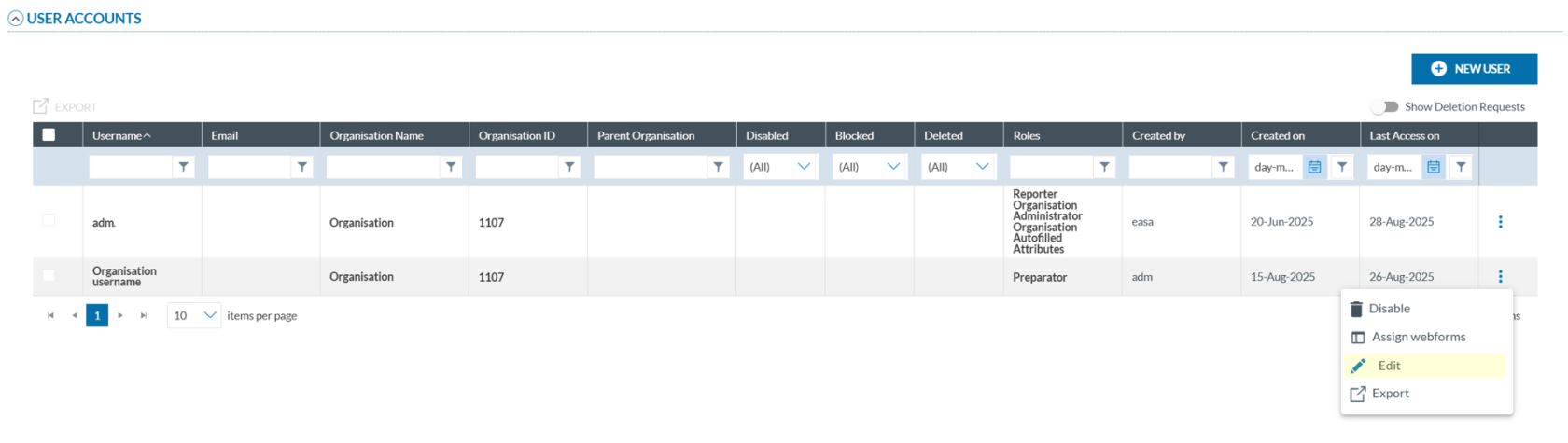Choose Edit from the context menu

[x=1389, y=366]
